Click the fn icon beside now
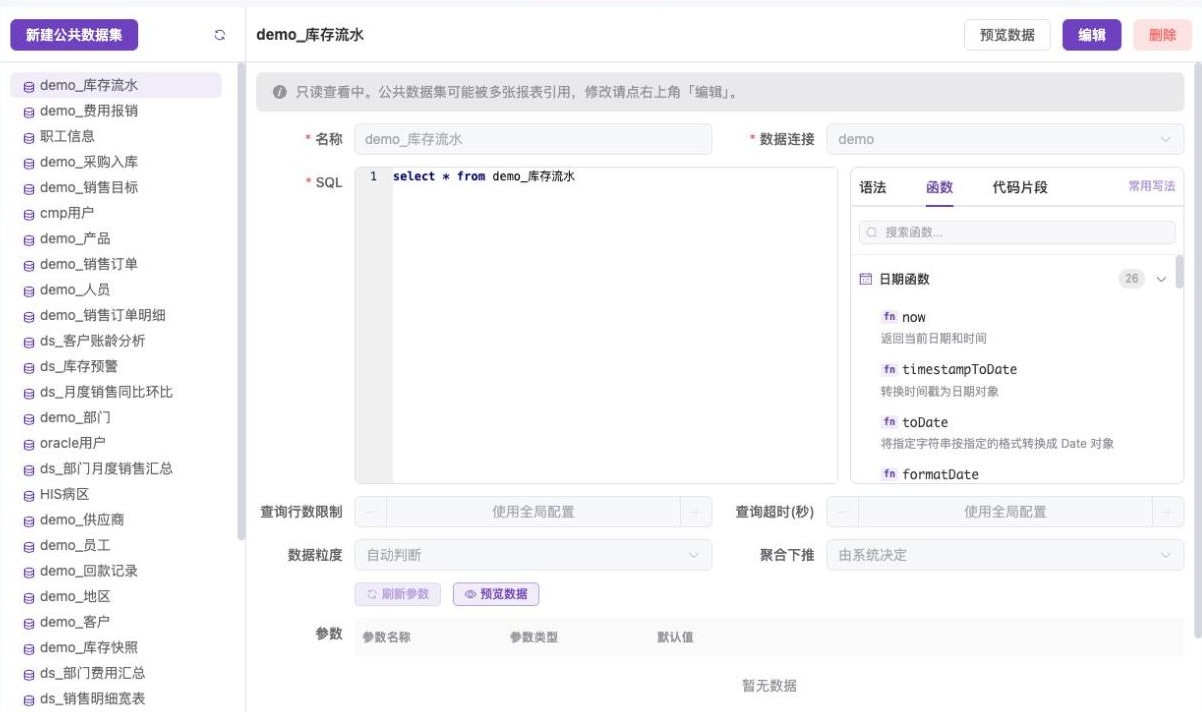 pos(889,317)
